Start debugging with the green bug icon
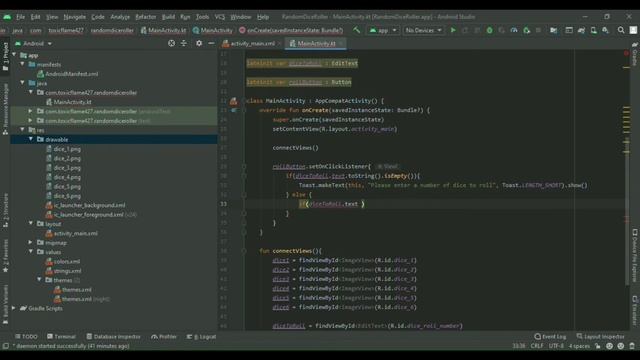The height and width of the screenshot is (360, 640). (489, 30)
